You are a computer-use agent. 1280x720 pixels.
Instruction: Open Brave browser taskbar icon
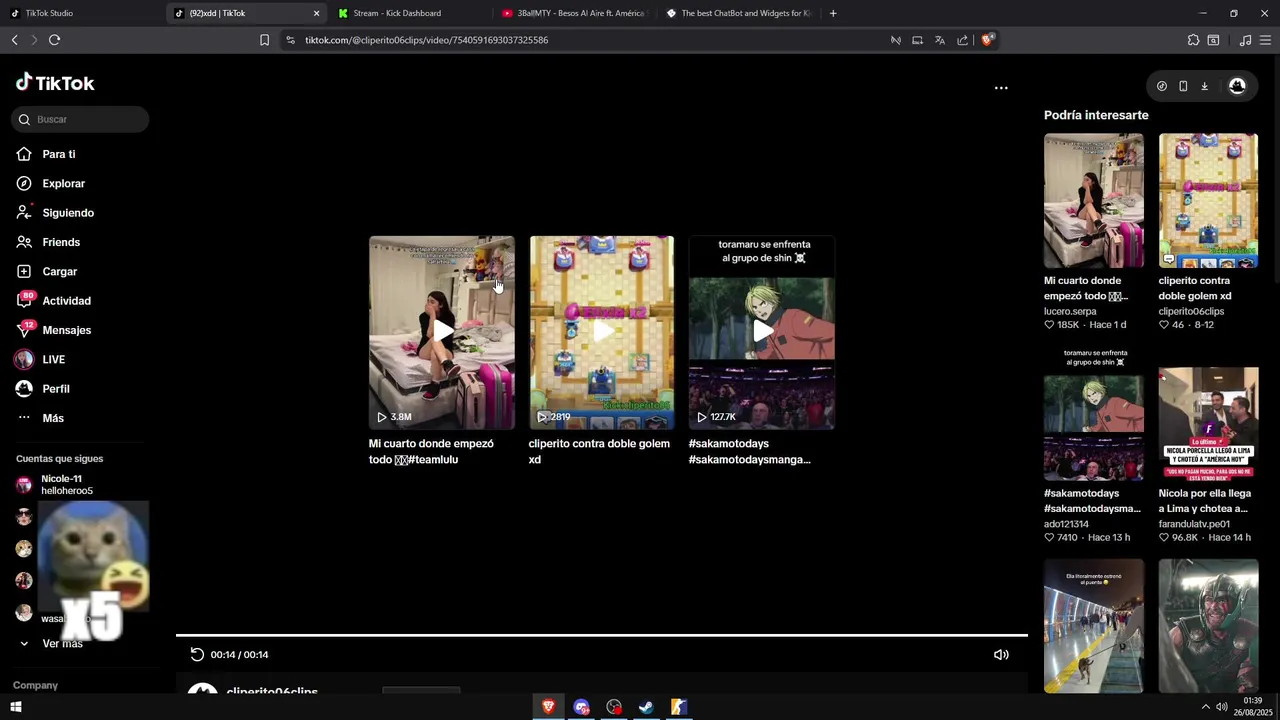[548, 707]
